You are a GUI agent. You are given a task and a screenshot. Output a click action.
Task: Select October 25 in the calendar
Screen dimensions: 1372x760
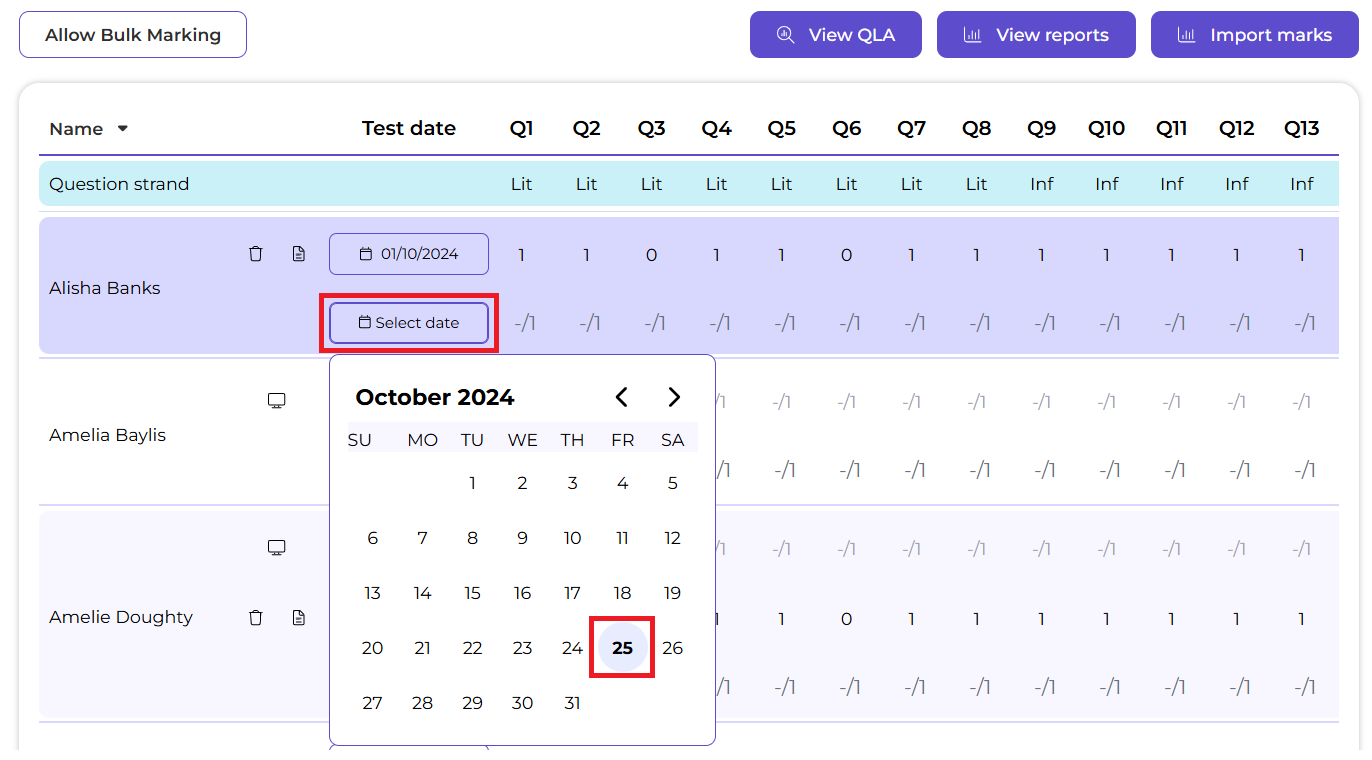[622, 647]
